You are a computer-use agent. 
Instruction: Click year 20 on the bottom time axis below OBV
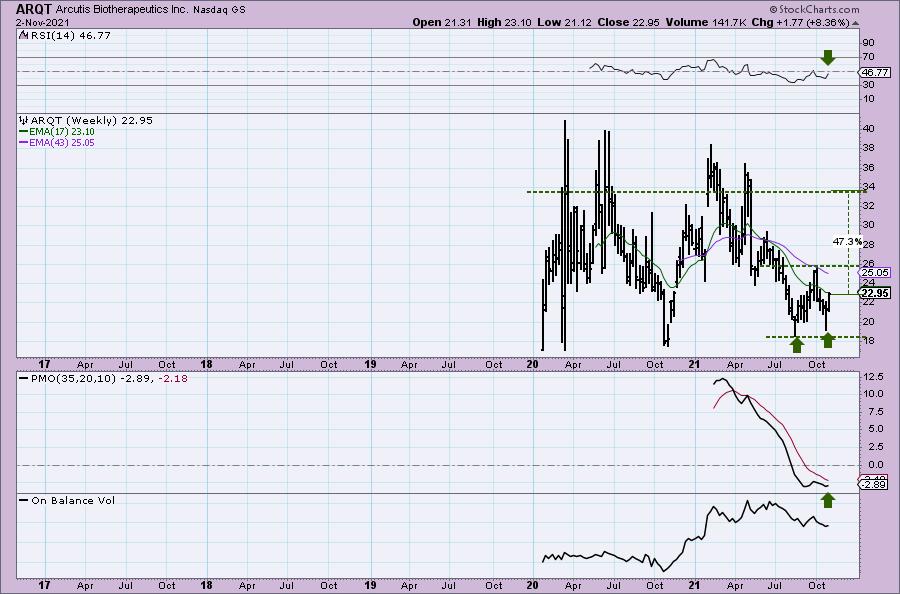[532, 585]
